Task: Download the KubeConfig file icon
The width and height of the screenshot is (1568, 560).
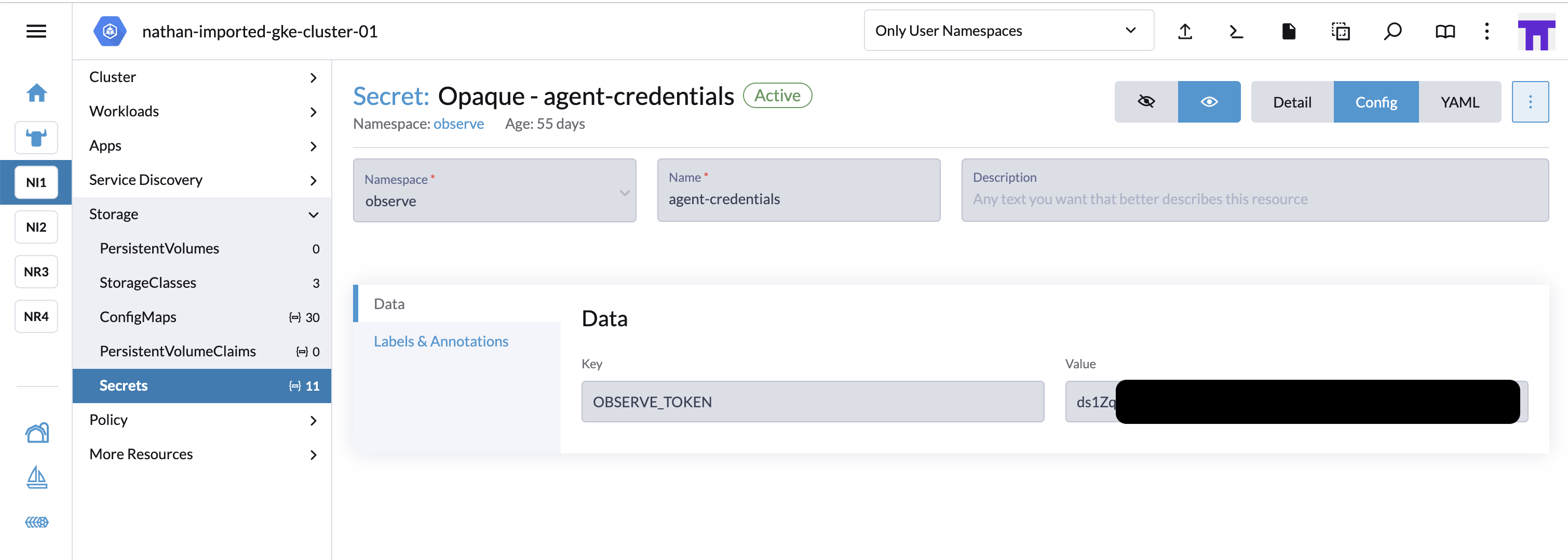Action: (1289, 31)
